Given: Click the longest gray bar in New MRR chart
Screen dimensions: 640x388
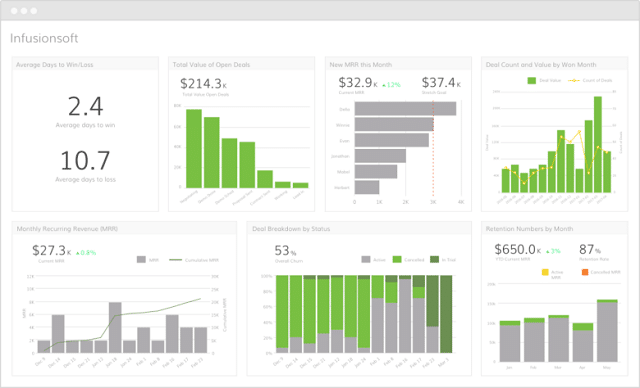Looking at the screenshot, I should 405,109.
